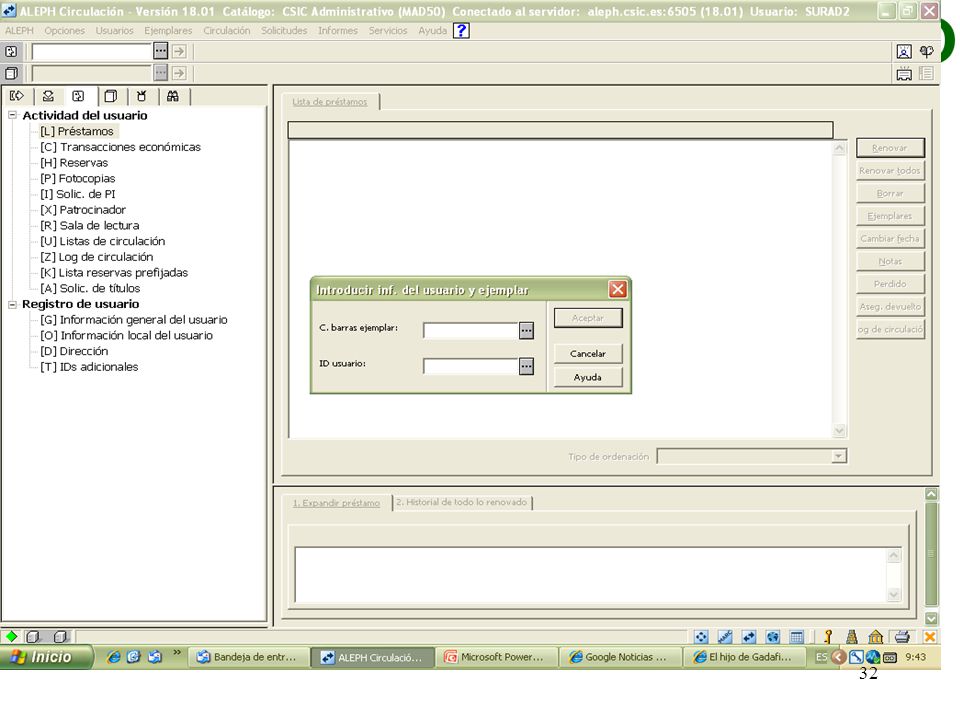Image resolution: width=960 pixels, height=720 pixels.
Task: Click Aceptar in the dialog
Action: [588, 318]
